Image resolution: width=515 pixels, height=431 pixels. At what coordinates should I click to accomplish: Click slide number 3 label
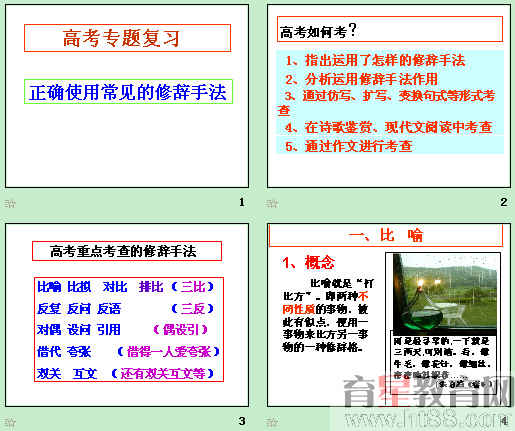click(x=242, y=421)
